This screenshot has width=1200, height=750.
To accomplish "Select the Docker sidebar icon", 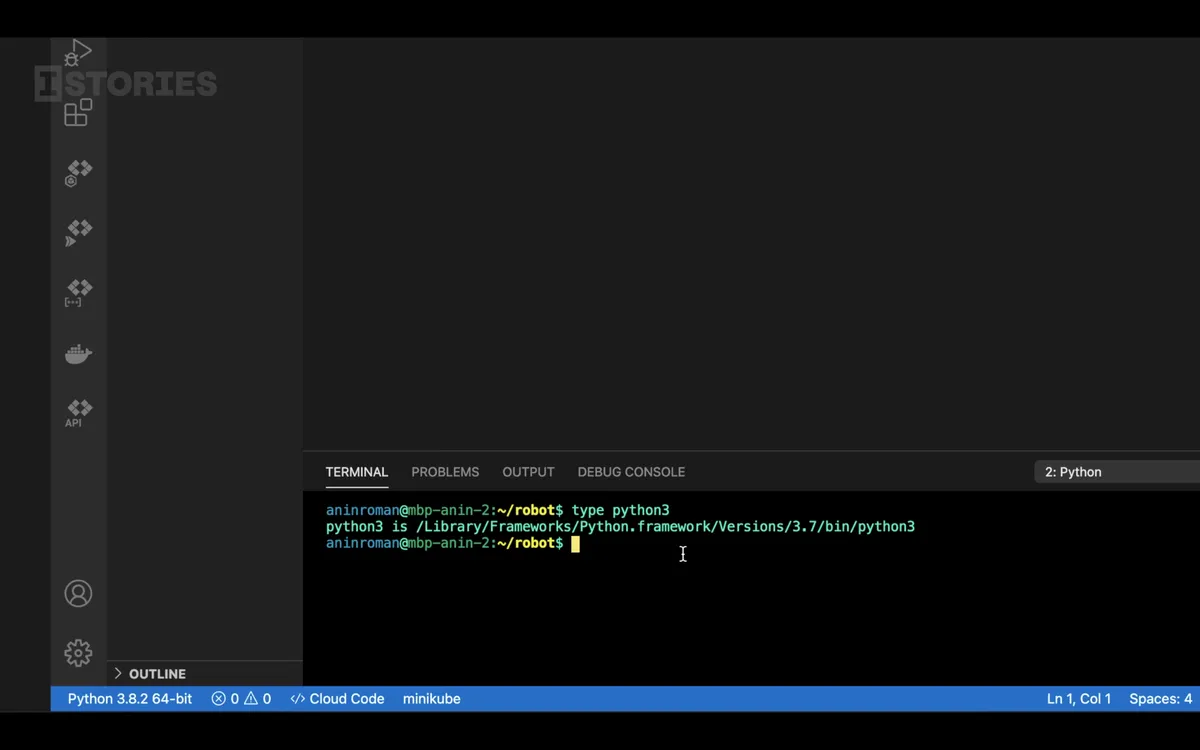I will [78, 353].
